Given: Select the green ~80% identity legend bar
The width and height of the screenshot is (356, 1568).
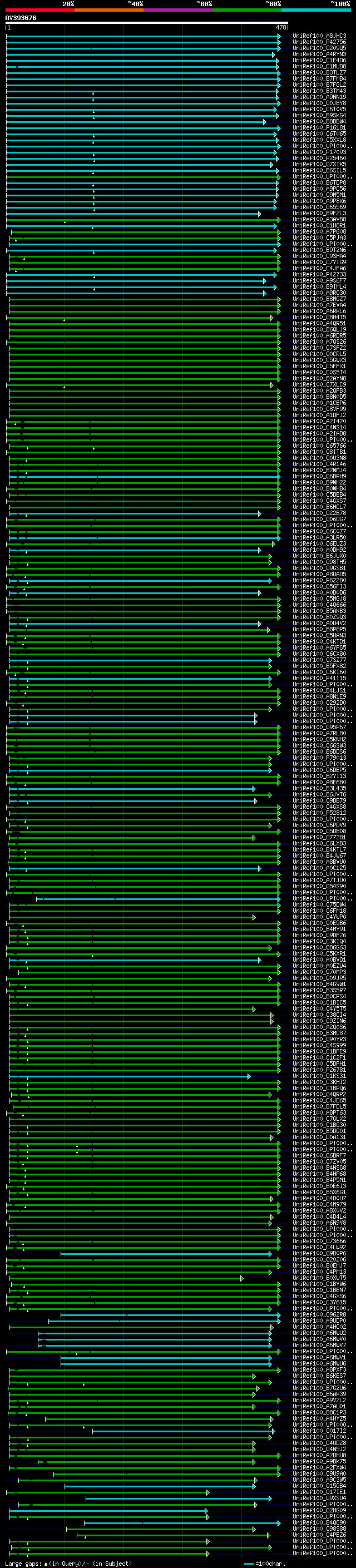Looking at the screenshot, I should click(x=247, y=10).
